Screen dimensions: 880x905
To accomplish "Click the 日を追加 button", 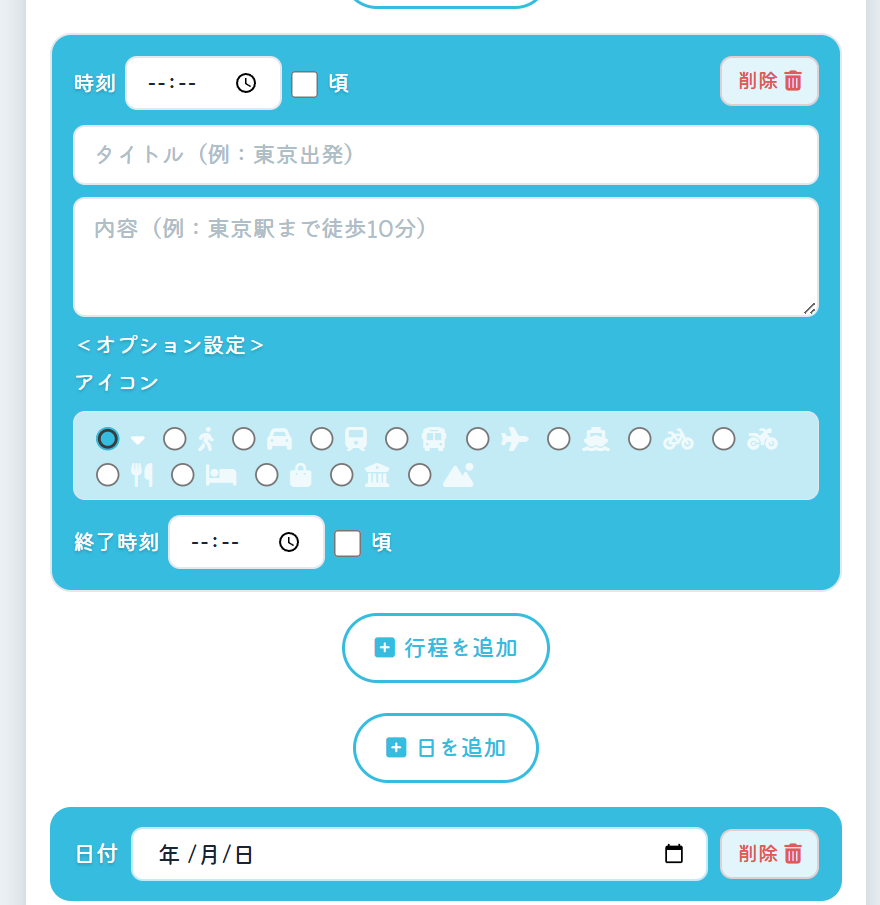I will pyautogui.click(x=446, y=748).
